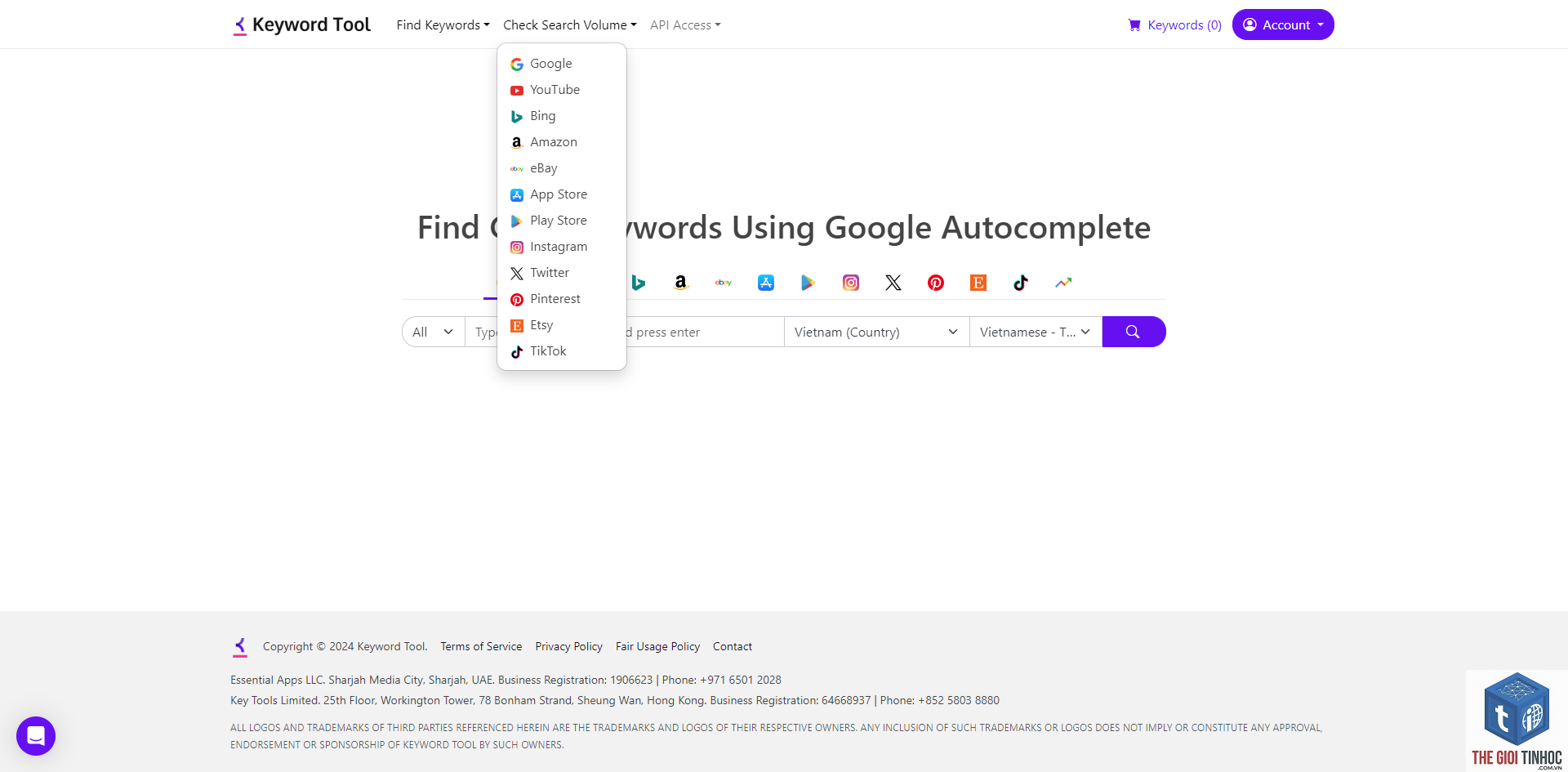This screenshot has height=772, width=1568.
Task: Click the purple search magnifier button
Action: coord(1134,332)
